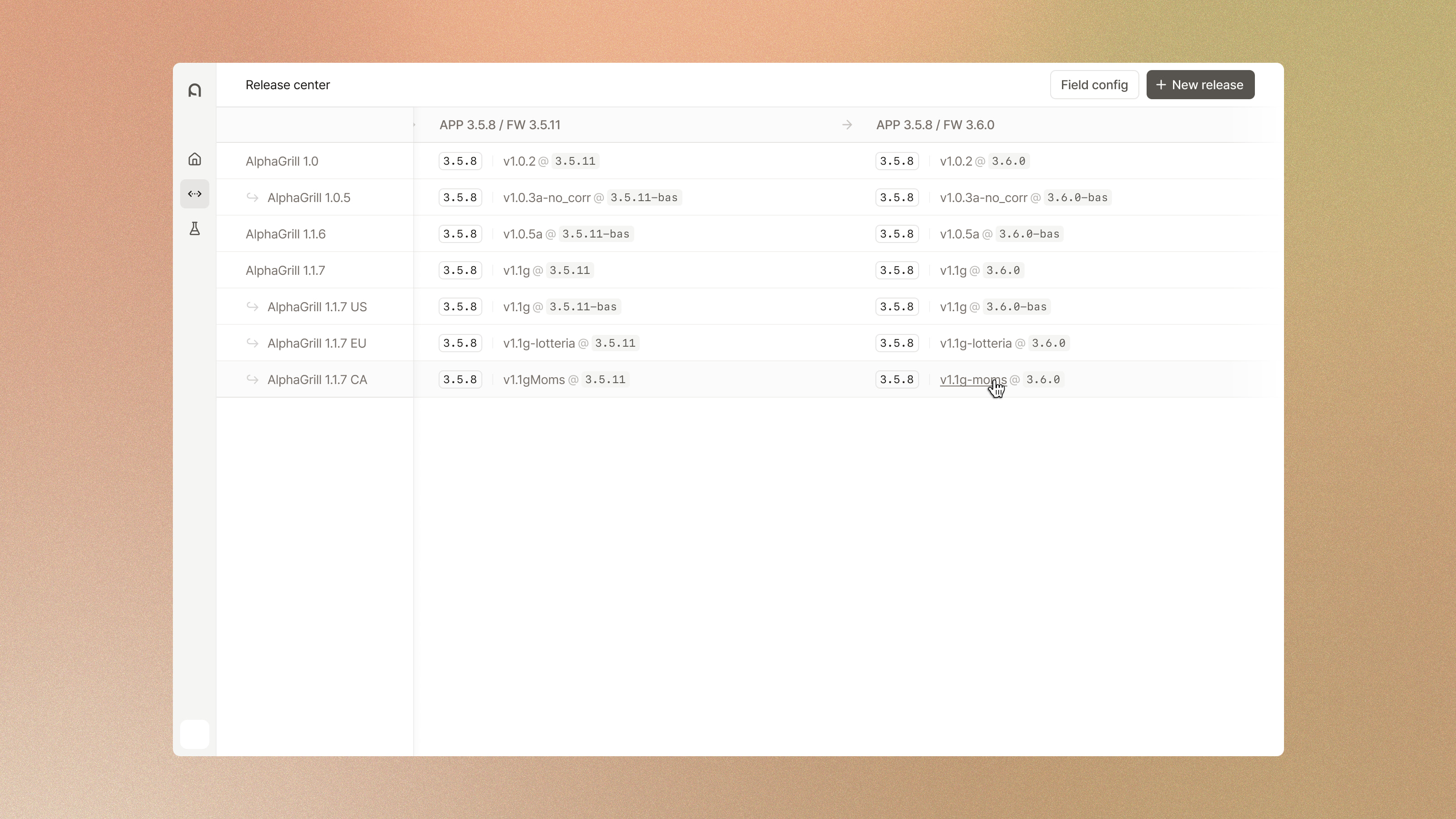Click sub-item arrow icon beside AlphaGrill 1.1.7 US

pos(253,306)
